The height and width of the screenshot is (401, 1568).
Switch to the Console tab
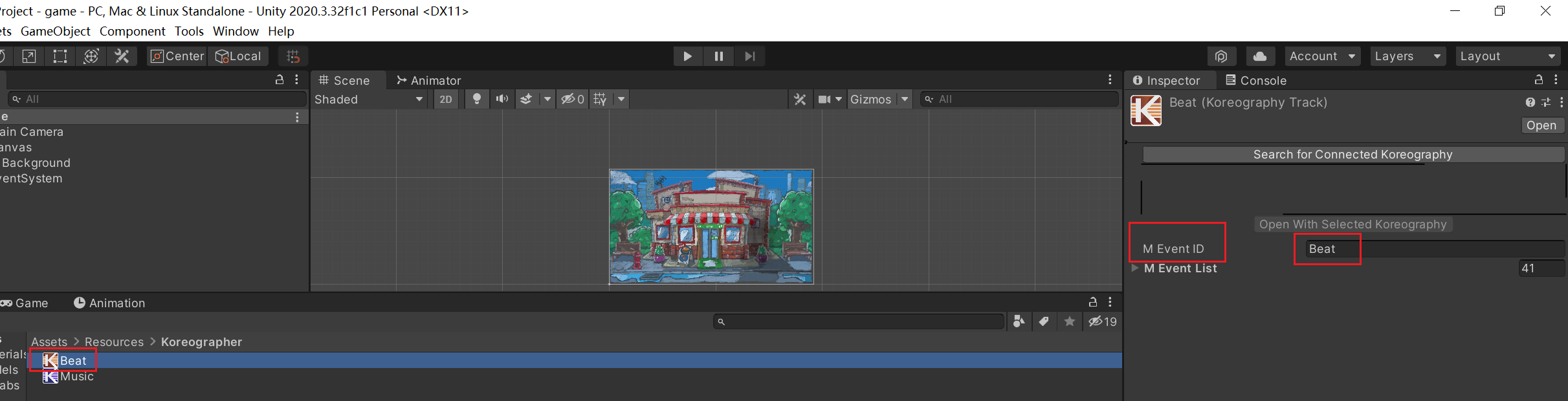click(1256, 80)
